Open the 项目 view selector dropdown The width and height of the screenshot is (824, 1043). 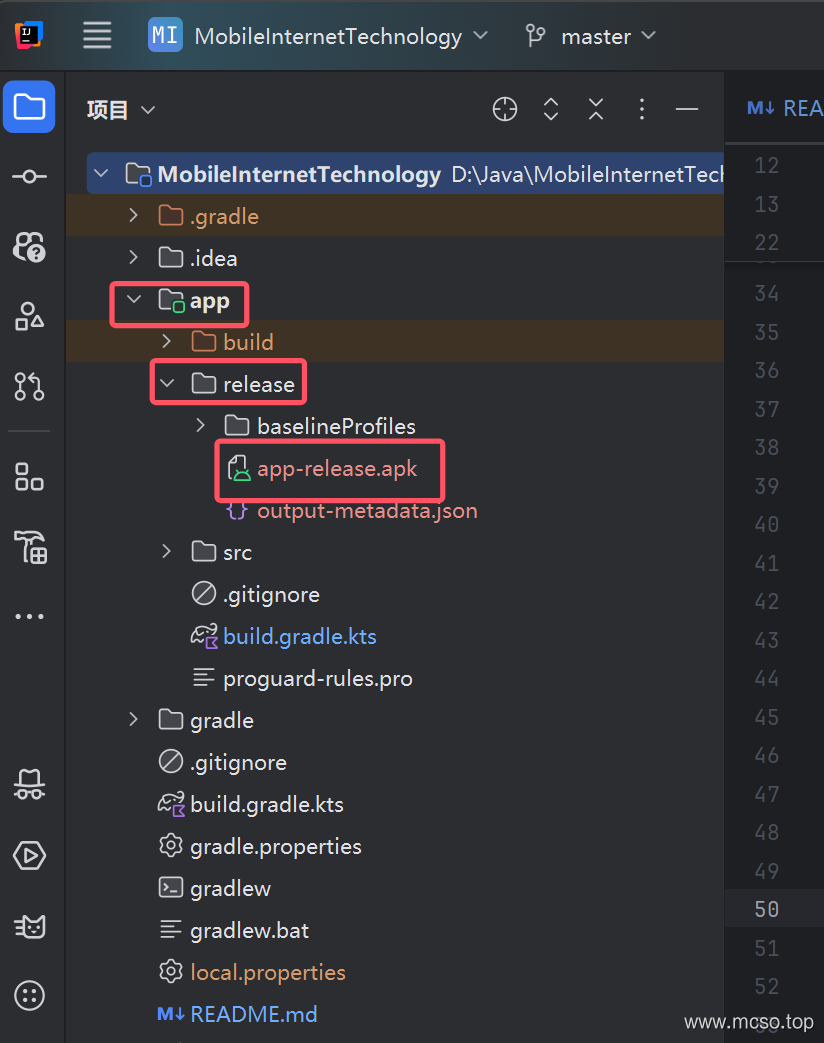[121, 110]
